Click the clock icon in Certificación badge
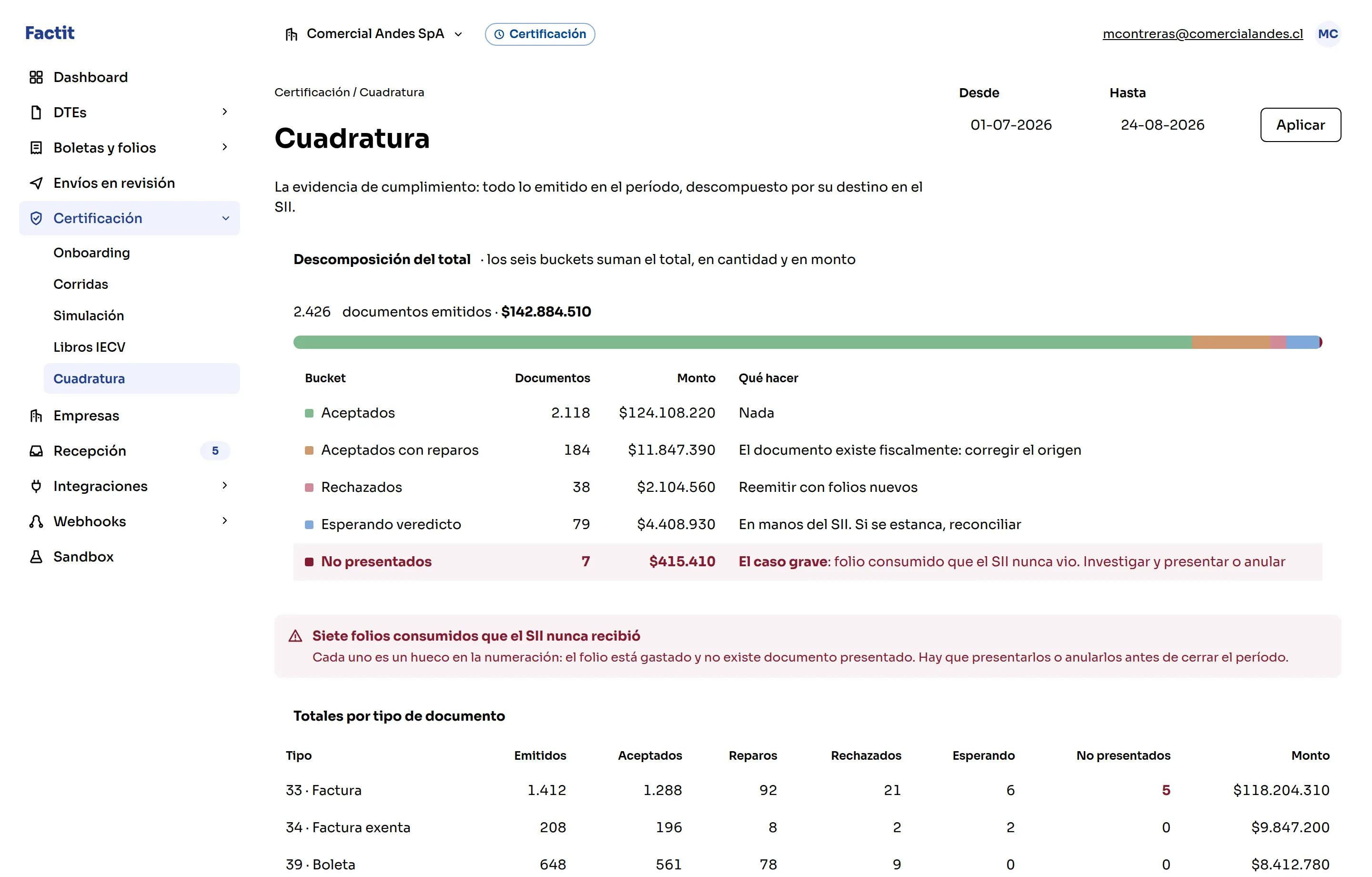Viewport: 1372px width, 877px height. [499, 34]
